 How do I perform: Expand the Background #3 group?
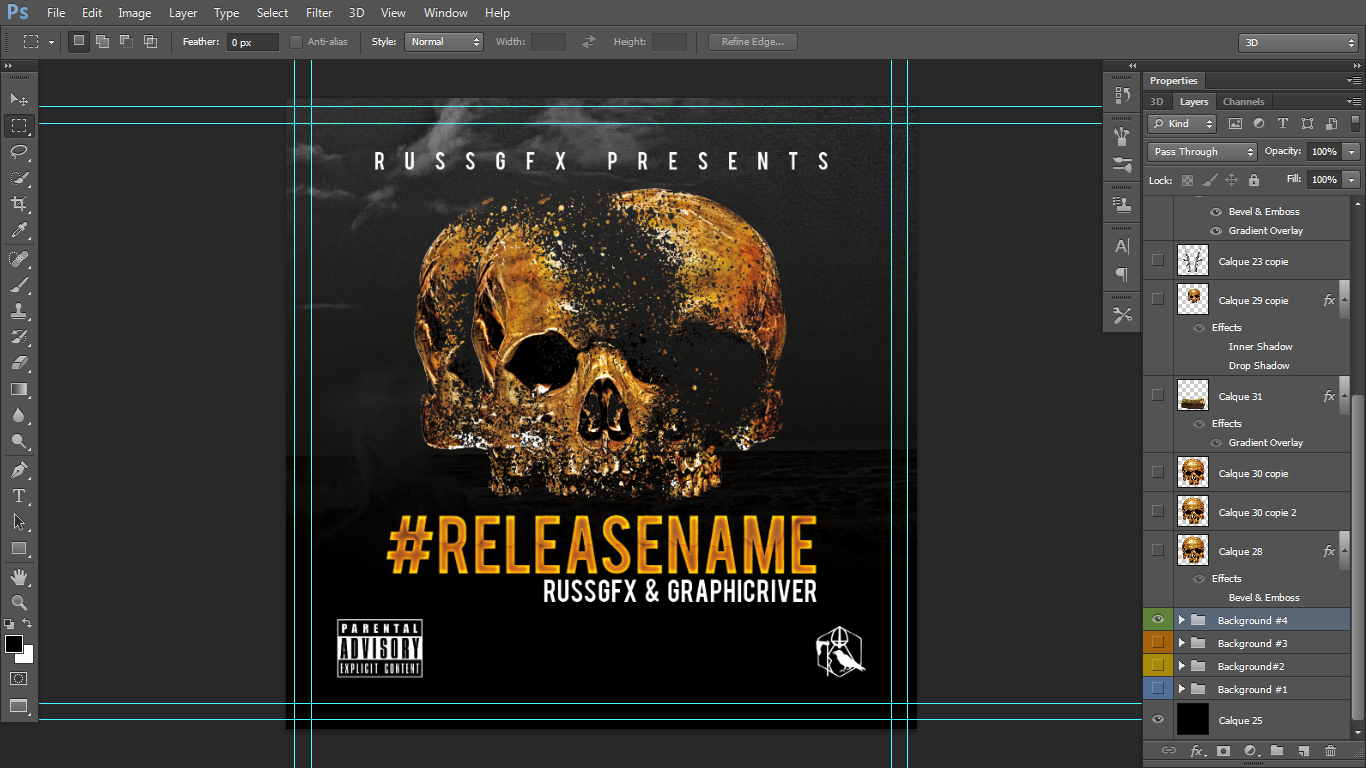point(1181,643)
